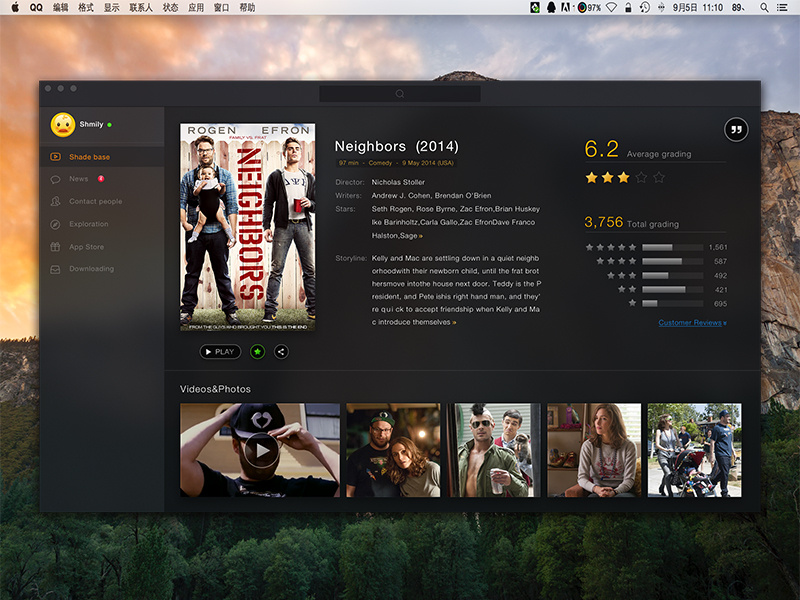Image resolution: width=800 pixels, height=600 pixels.
Task: Open the 应用 menu
Action: [196, 7]
